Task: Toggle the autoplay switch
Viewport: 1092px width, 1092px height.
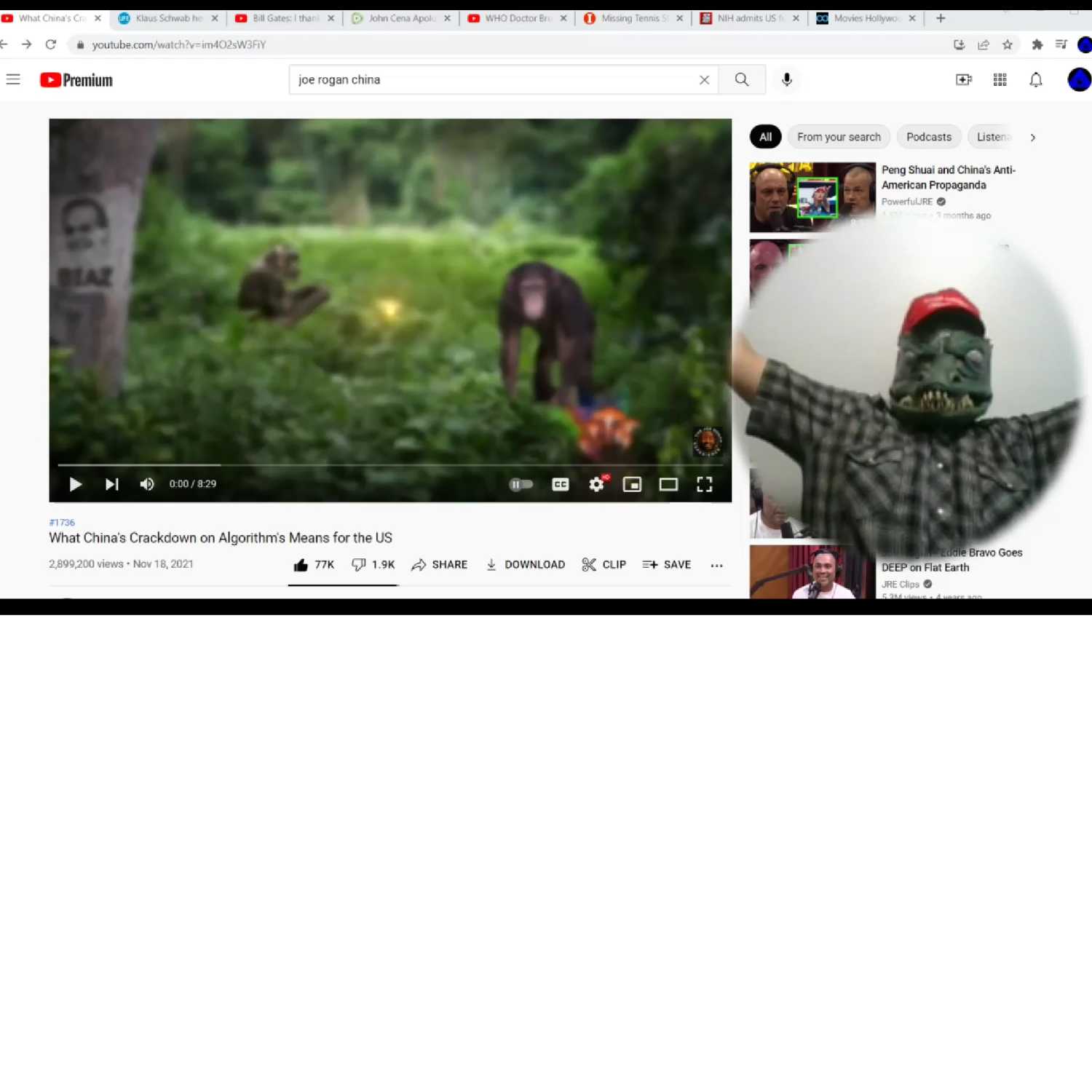Action: [x=521, y=485]
